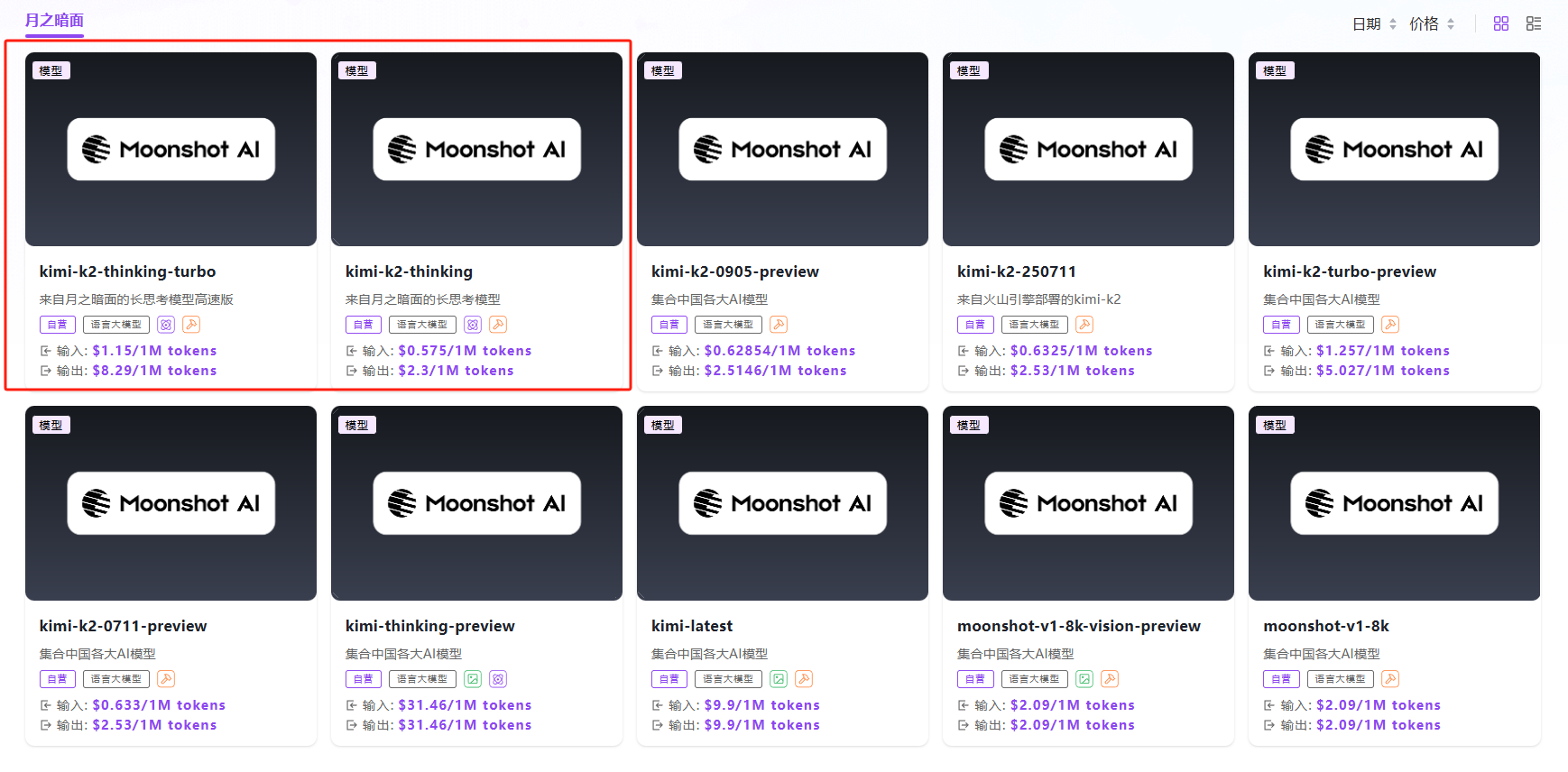Click the kimi-latest Moonshot AI thumbnail

(x=782, y=503)
